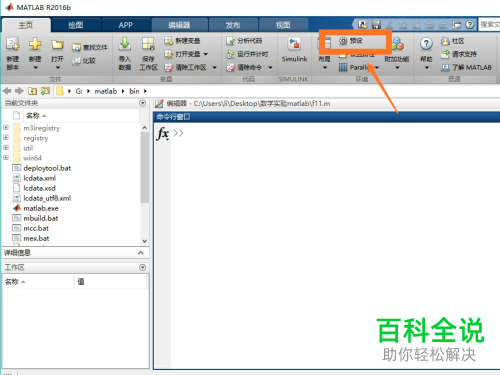Switch to the Plots (绘图) tab

[x=76, y=25]
